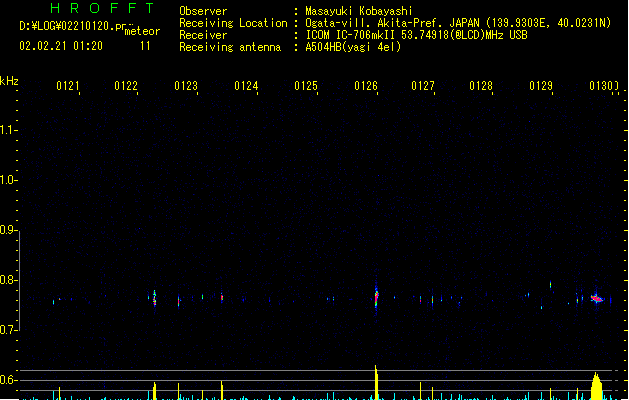The width and height of the screenshot is (629, 400).
Task: Click the Receiver label
Action: tap(203, 35)
